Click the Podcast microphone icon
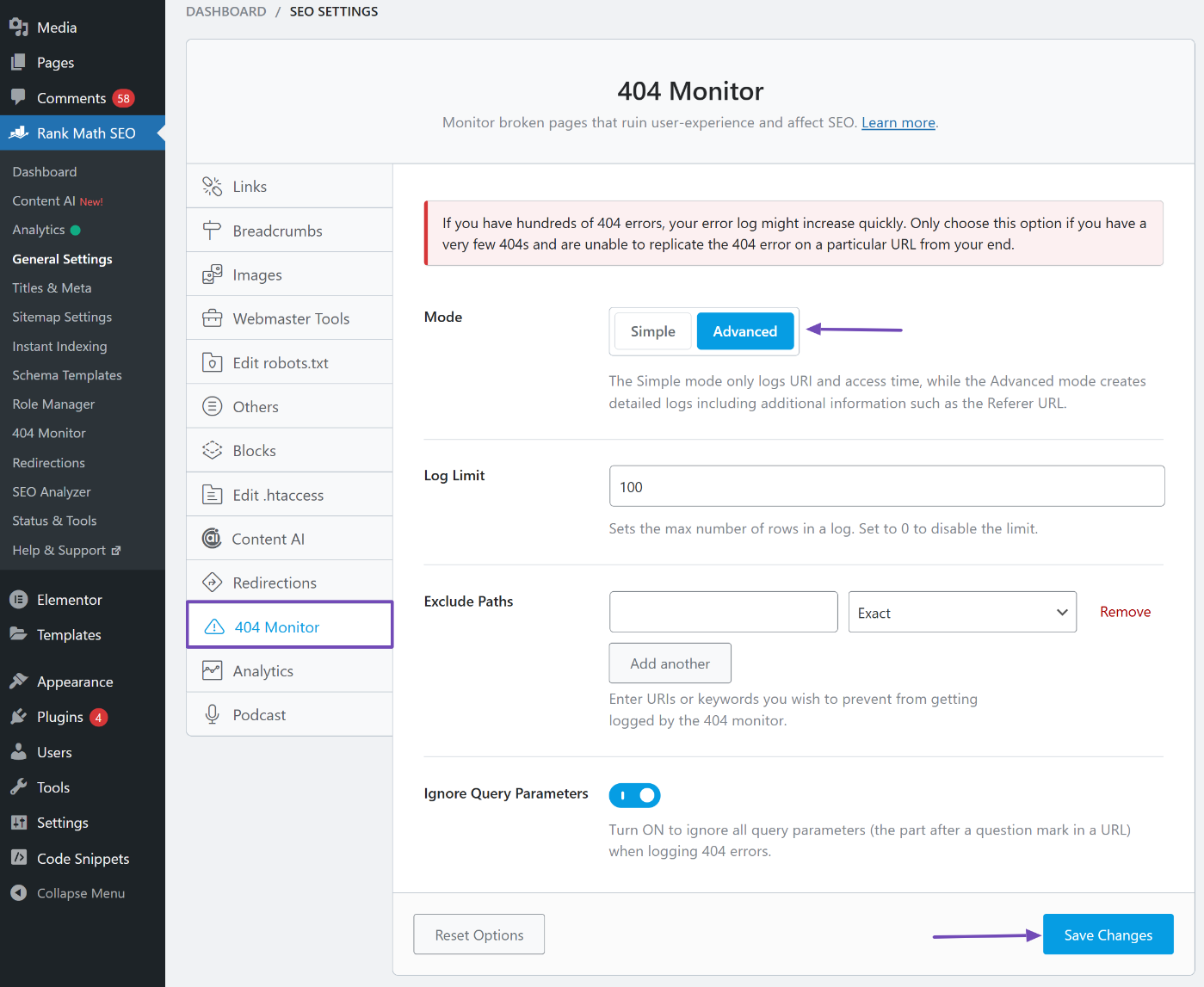The height and width of the screenshot is (987, 1204). click(x=212, y=714)
